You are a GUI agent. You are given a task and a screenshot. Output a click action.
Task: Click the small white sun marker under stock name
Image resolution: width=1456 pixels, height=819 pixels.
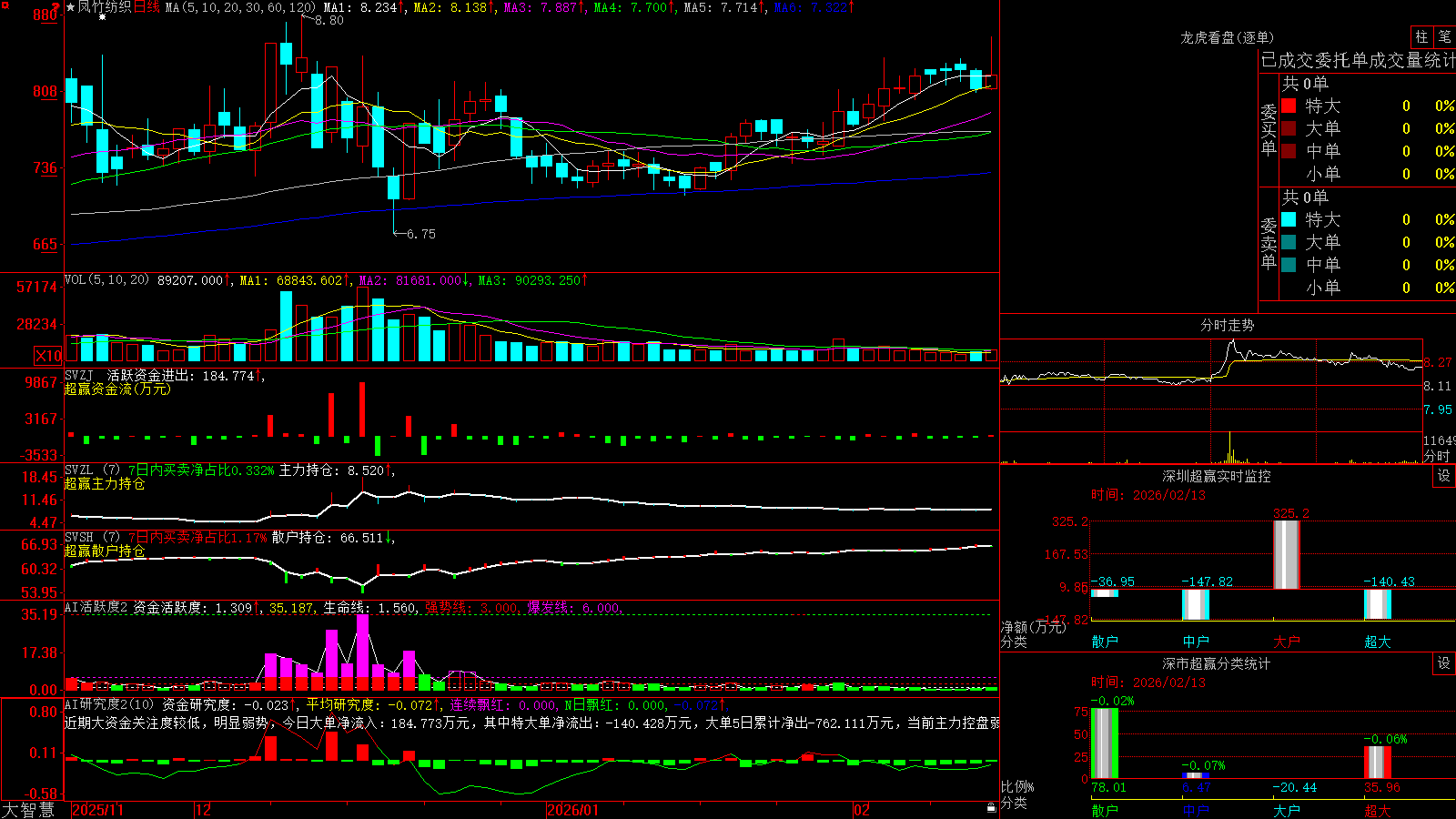coord(102,17)
